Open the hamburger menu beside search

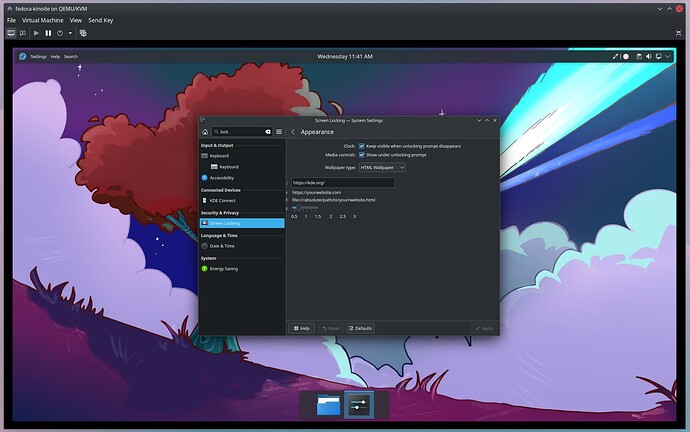click(x=279, y=131)
